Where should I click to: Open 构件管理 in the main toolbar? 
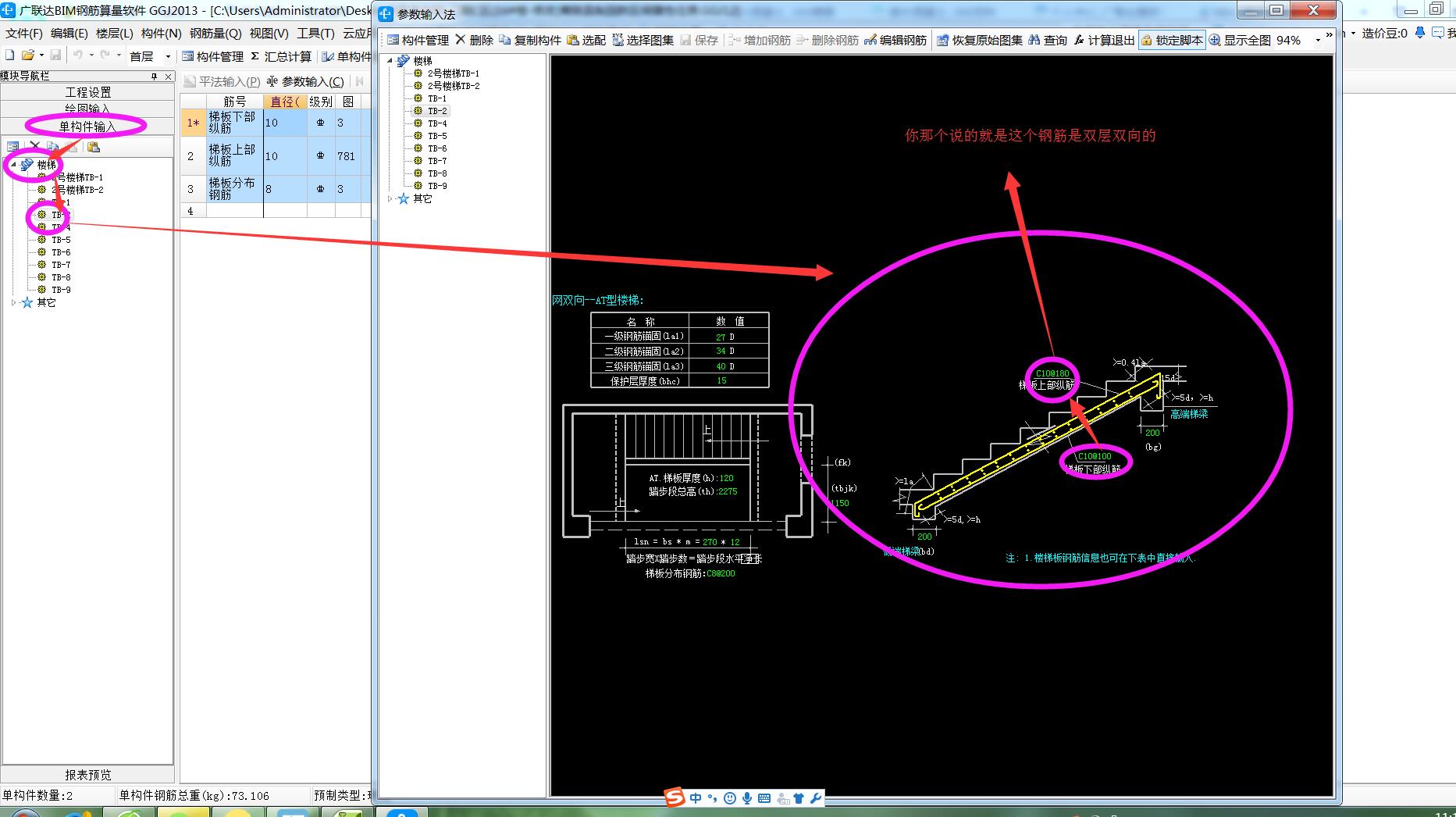click(x=213, y=56)
